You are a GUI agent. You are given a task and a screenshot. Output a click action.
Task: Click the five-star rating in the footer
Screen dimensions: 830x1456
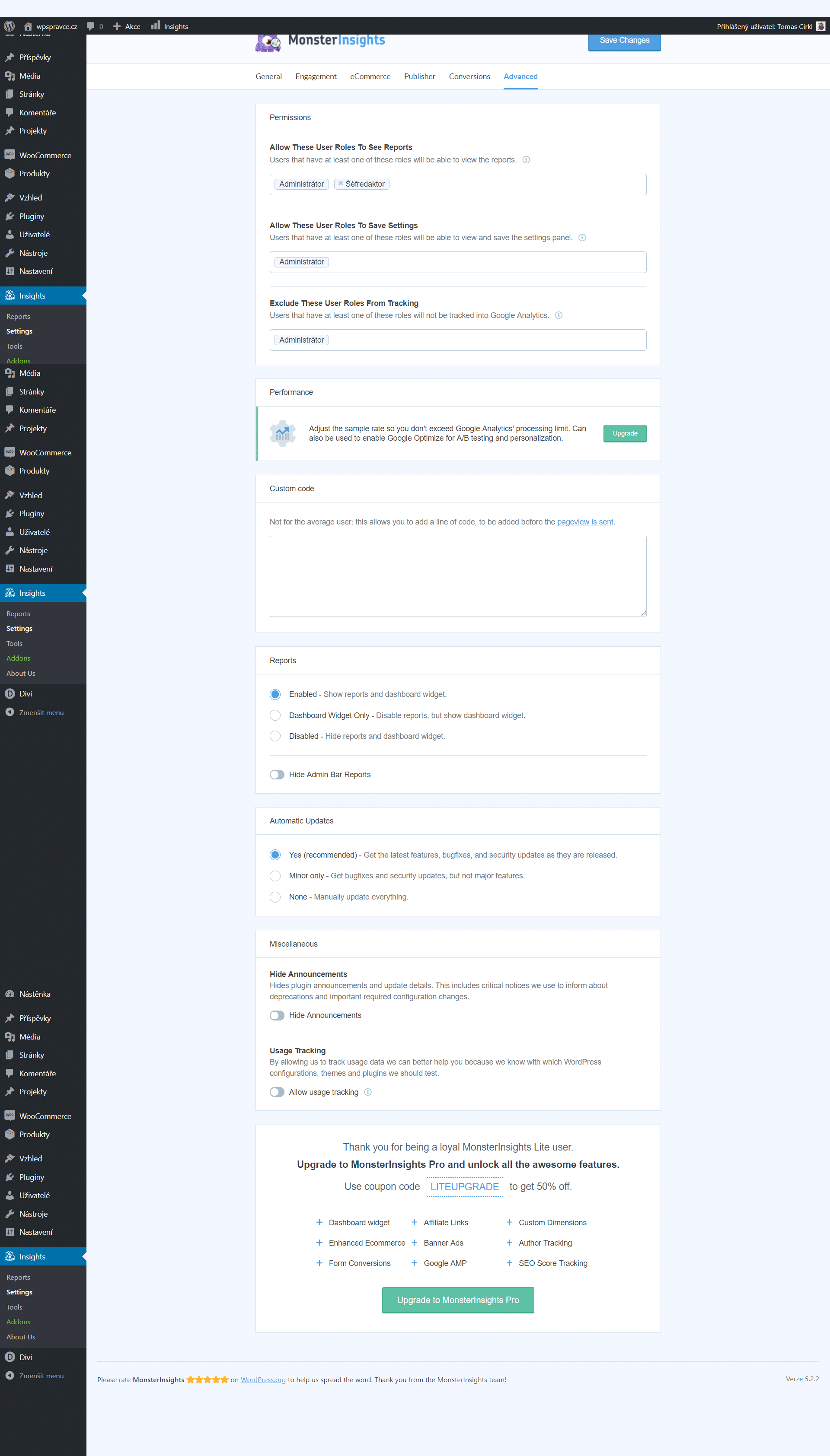pyautogui.click(x=207, y=1379)
